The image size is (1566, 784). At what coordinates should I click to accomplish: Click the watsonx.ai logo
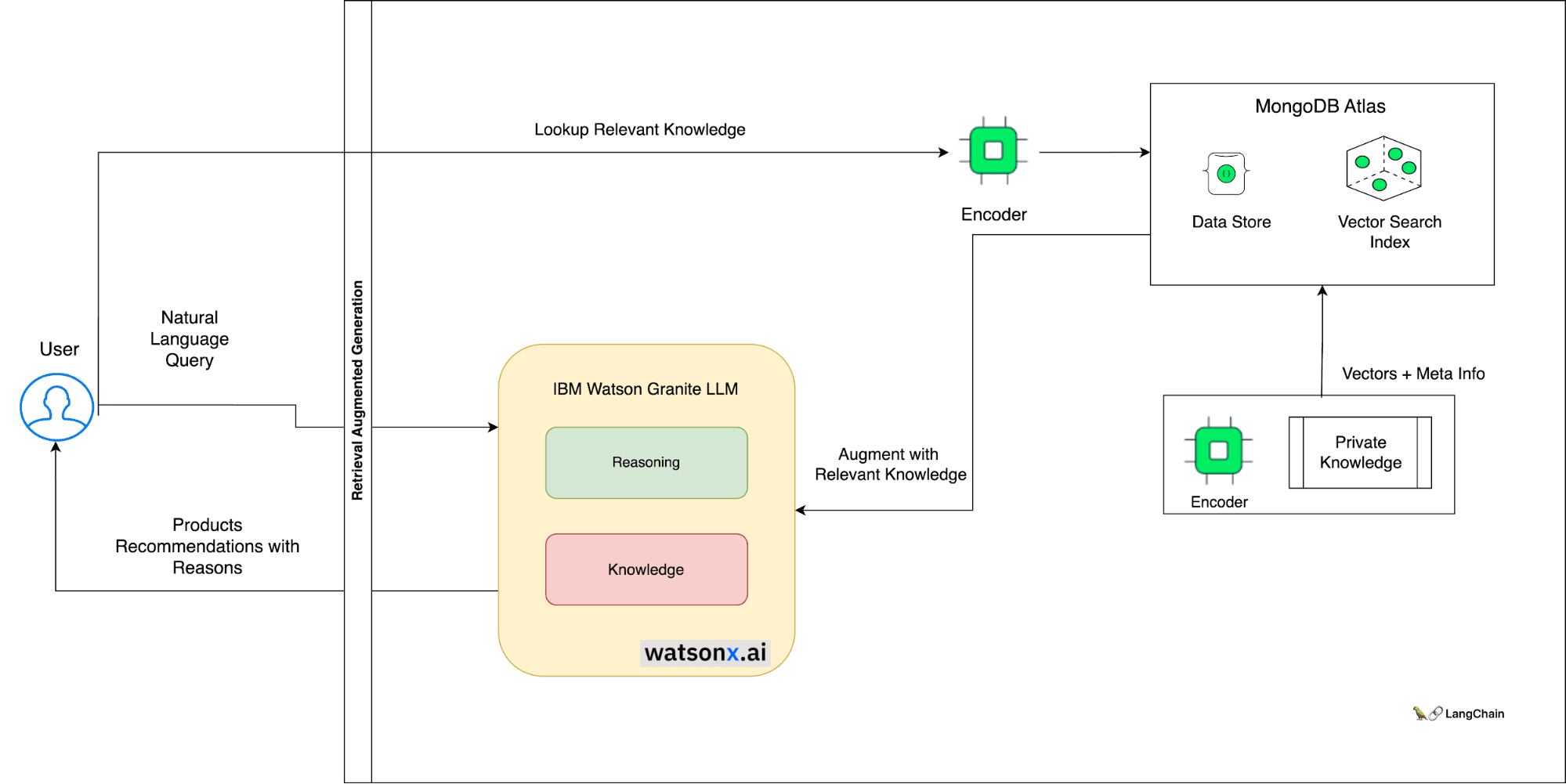click(705, 652)
